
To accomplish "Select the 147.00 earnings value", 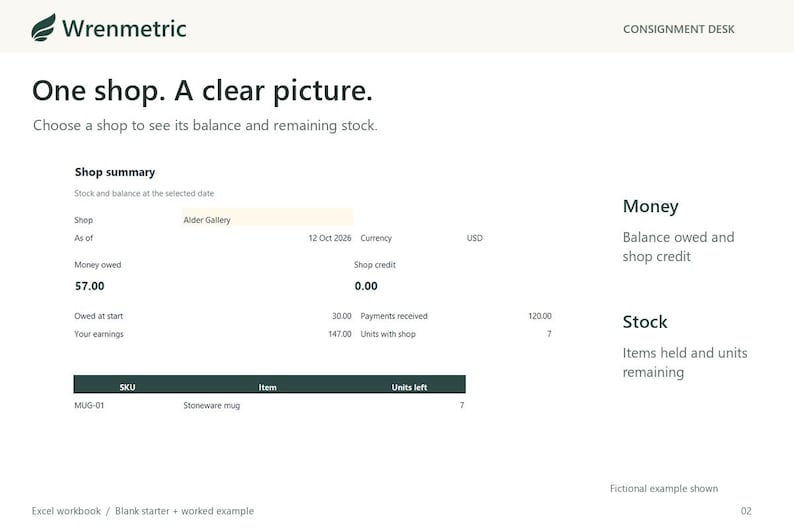I will pyautogui.click(x=340, y=334).
